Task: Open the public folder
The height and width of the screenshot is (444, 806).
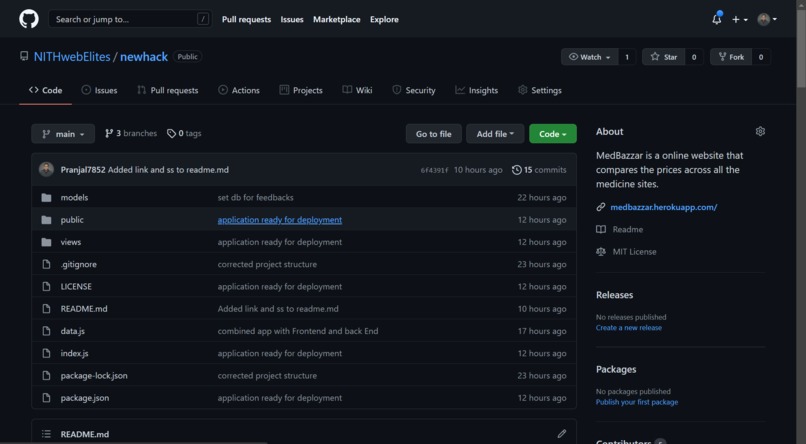Action: point(72,219)
